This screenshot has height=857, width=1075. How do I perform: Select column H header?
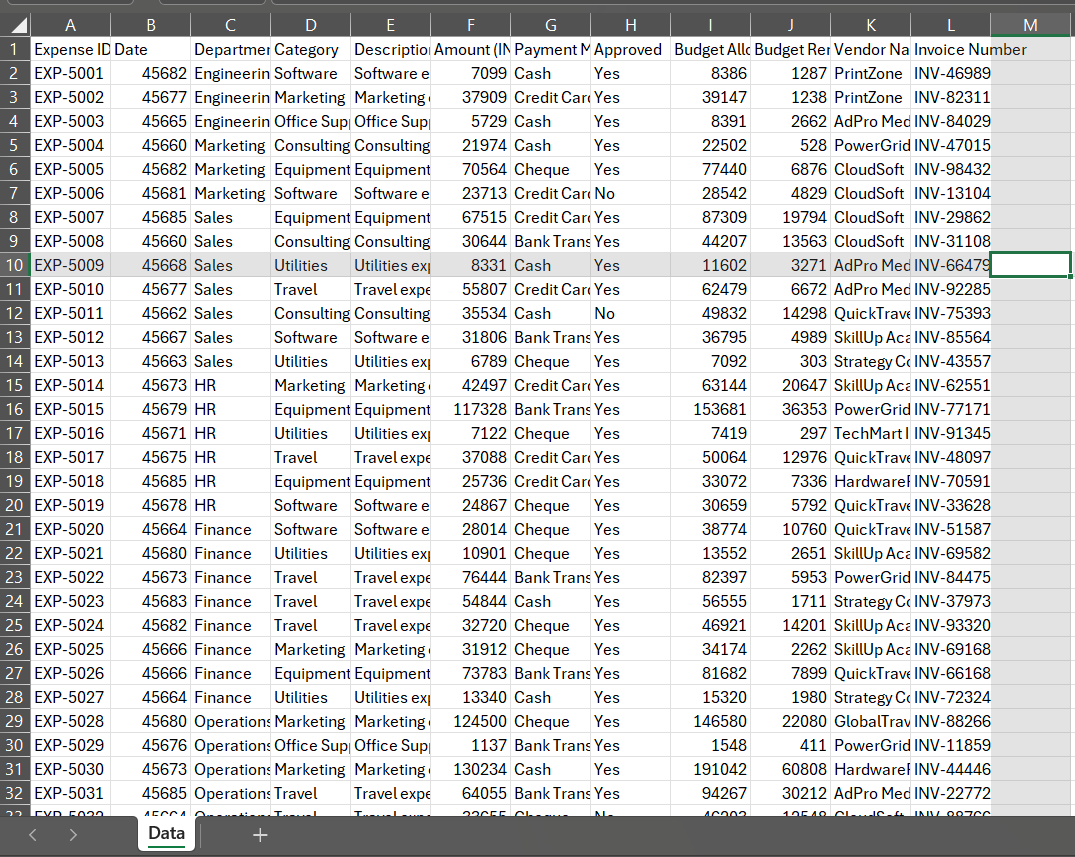point(631,25)
